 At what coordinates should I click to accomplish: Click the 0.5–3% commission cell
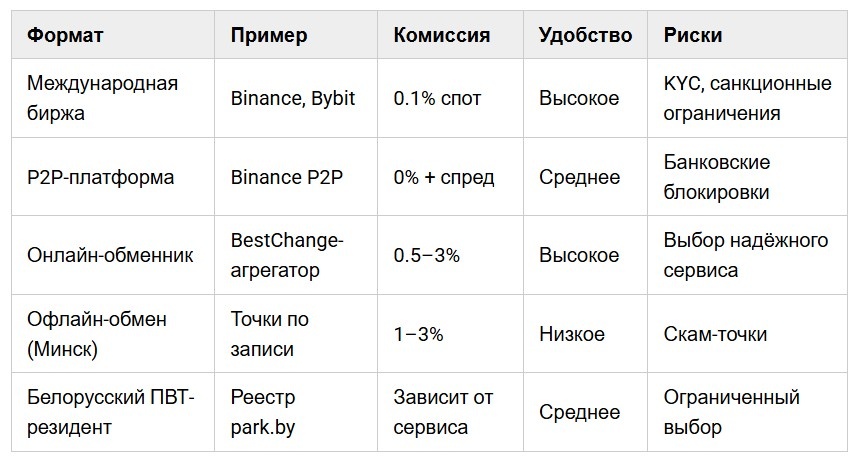tap(450, 255)
